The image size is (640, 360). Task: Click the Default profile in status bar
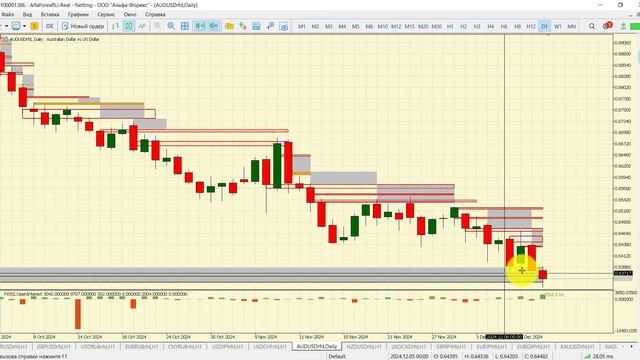coord(337,356)
